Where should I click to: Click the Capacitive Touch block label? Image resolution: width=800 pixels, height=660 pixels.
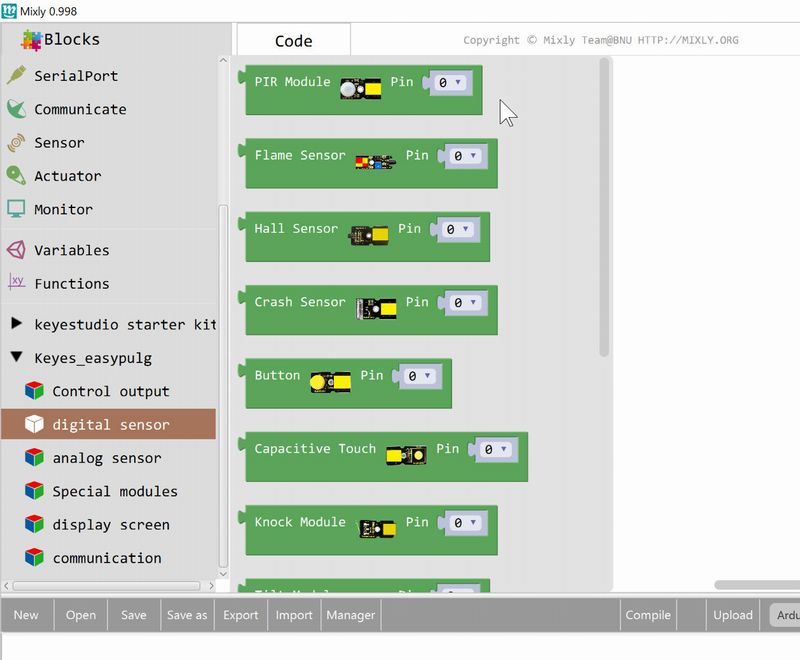(315, 449)
